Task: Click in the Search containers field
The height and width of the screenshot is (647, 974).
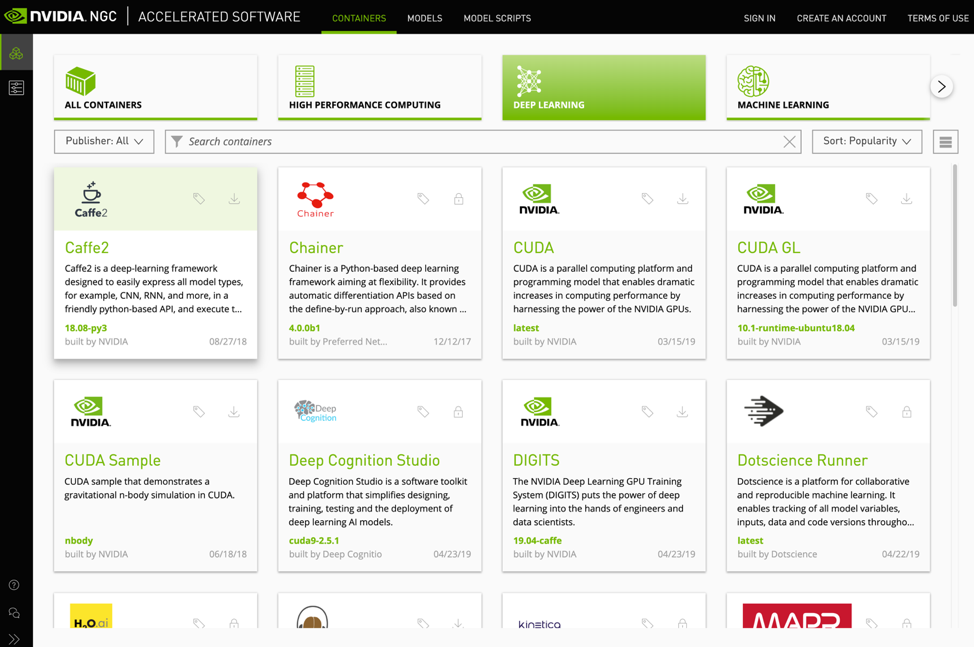Action: click(x=483, y=142)
